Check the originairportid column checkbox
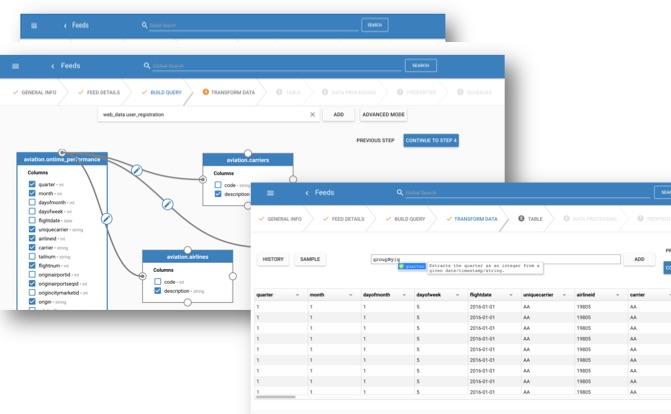Screen dimensions: 671x414 point(32,274)
